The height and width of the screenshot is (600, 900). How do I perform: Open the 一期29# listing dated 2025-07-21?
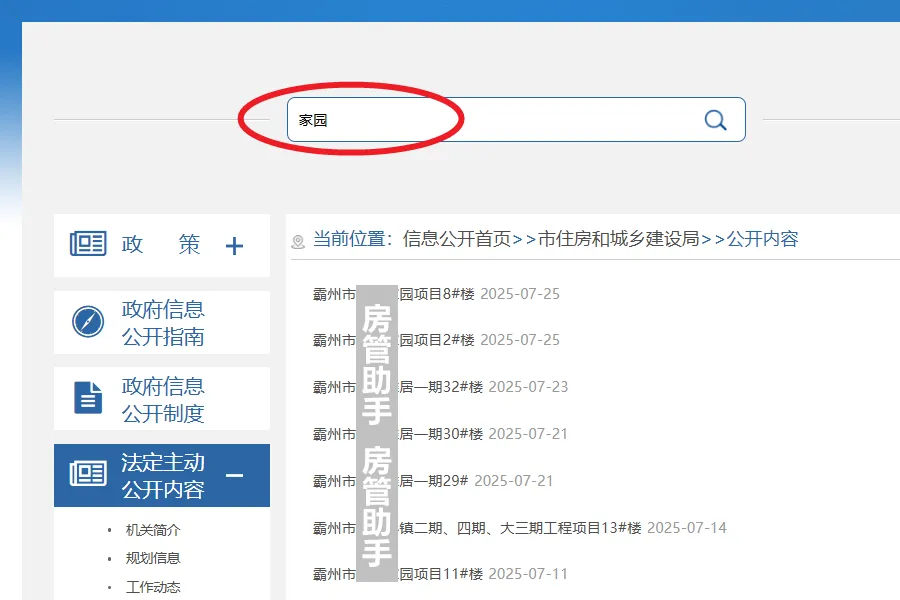click(430, 481)
